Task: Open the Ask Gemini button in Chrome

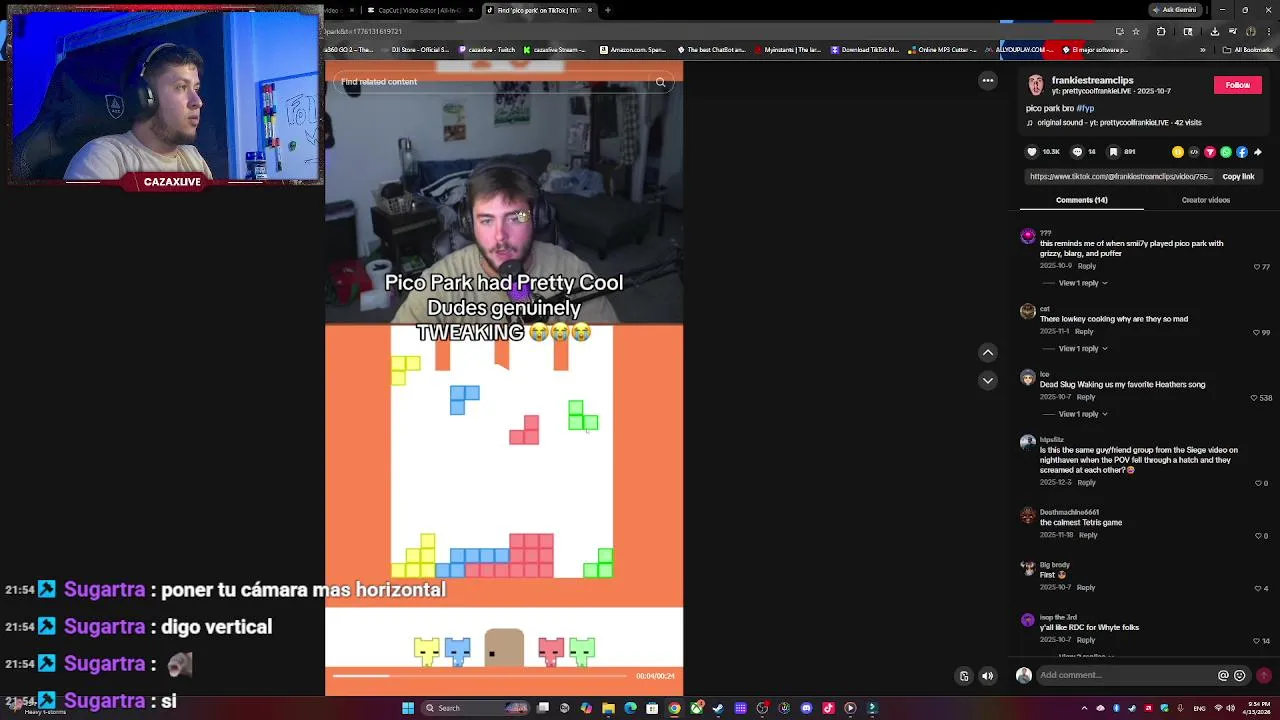Action: [1177, 10]
